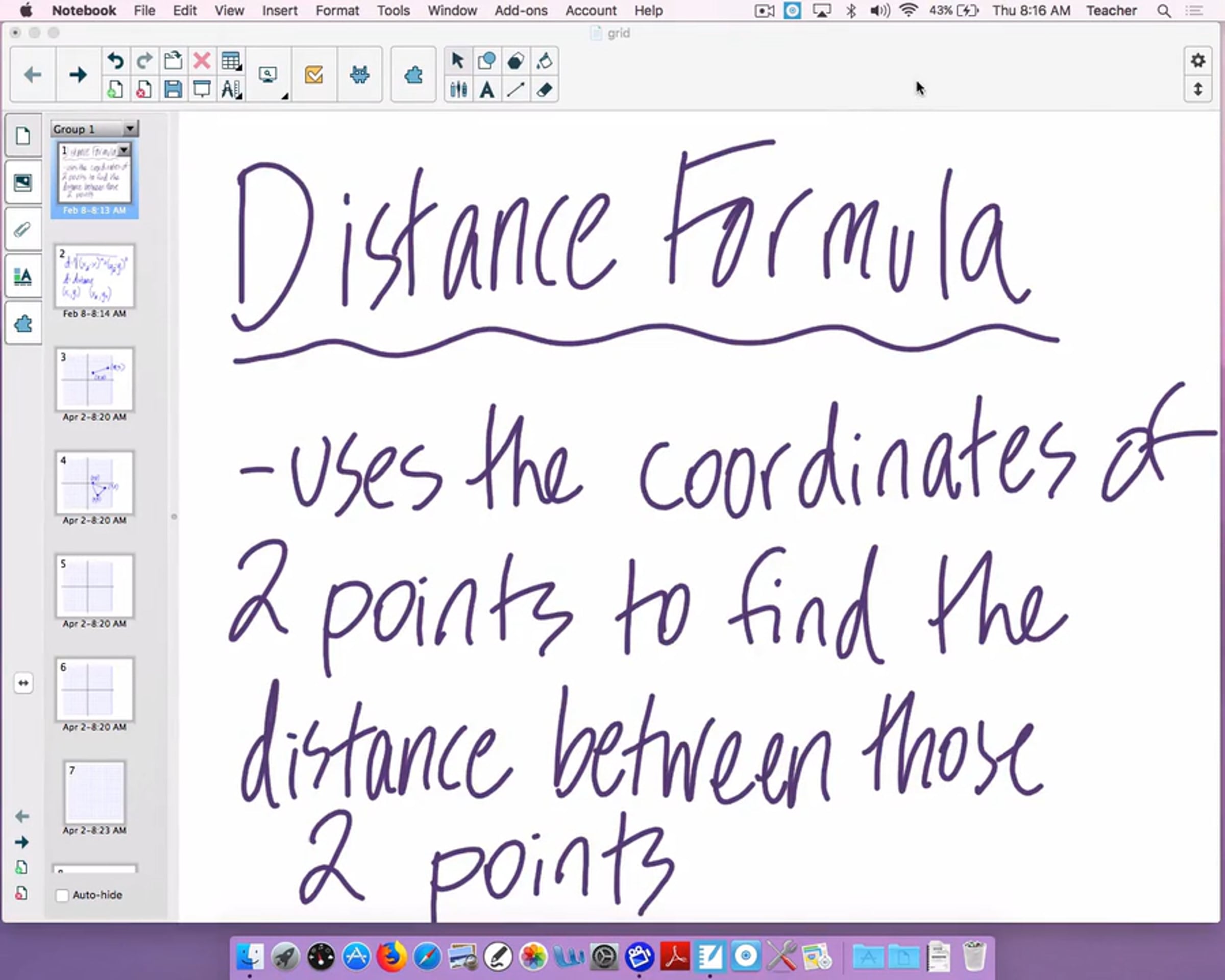Move the sidebar to other side
This screenshot has height=980, width=1225.
(x=23, y=683)
